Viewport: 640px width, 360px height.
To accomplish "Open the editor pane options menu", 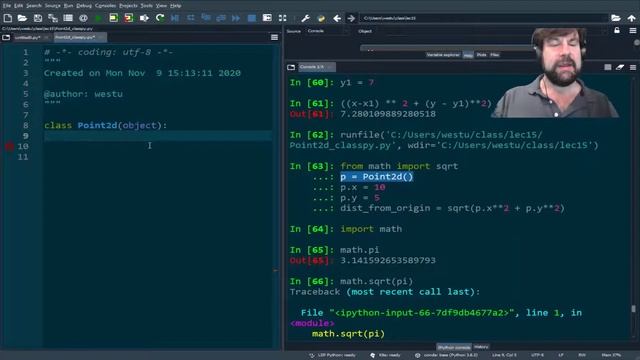I will (274, 38).
